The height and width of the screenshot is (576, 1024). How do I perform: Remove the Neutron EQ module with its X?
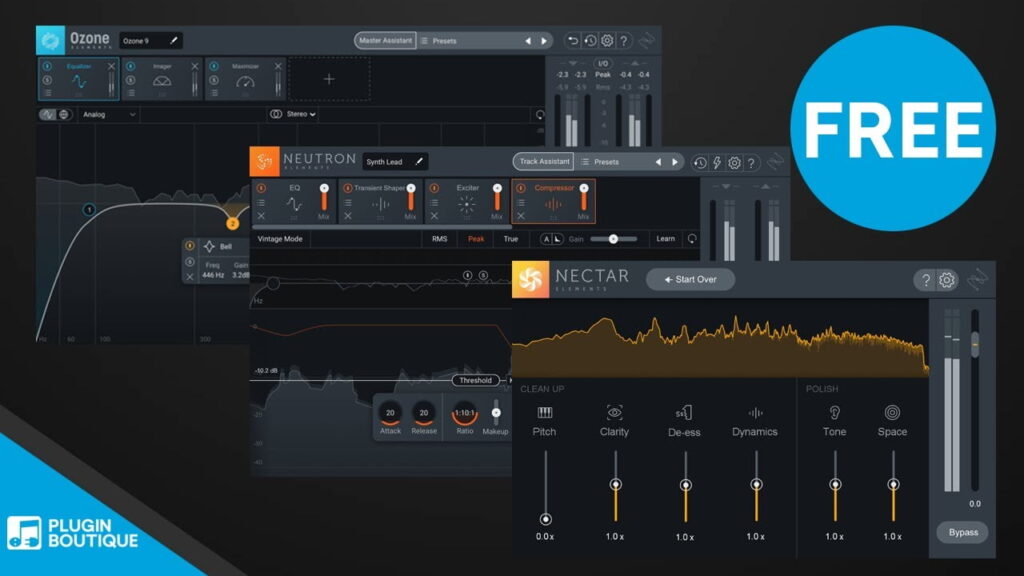261,216
